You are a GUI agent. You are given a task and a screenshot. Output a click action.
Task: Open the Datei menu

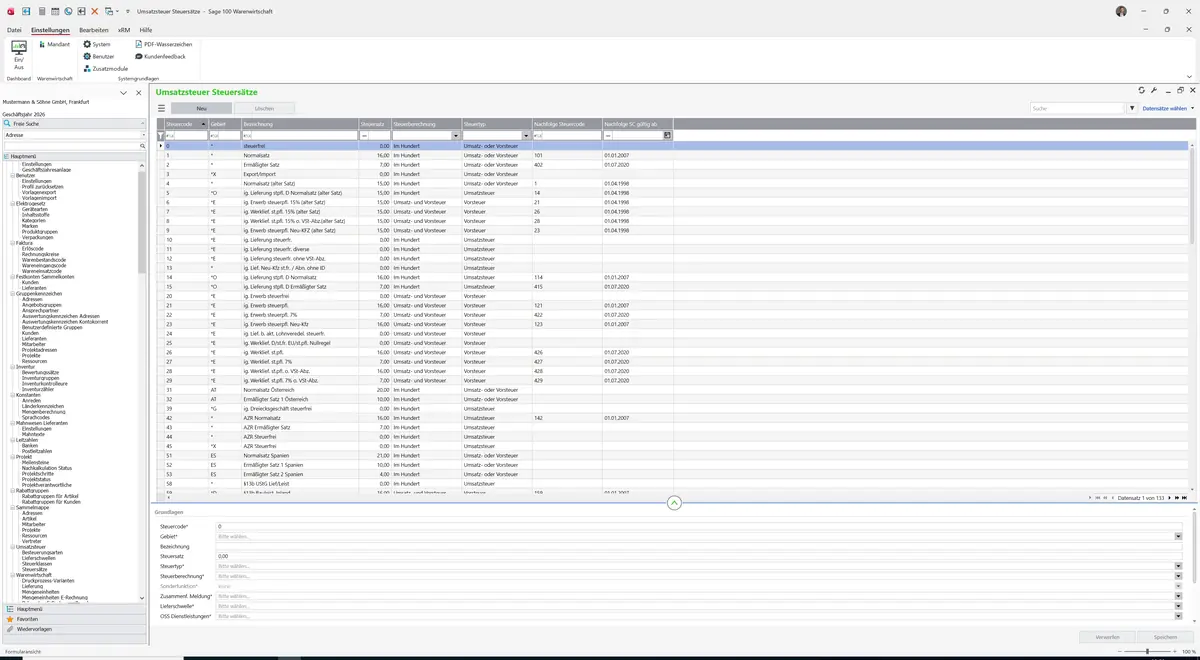[x=14, y=30]
